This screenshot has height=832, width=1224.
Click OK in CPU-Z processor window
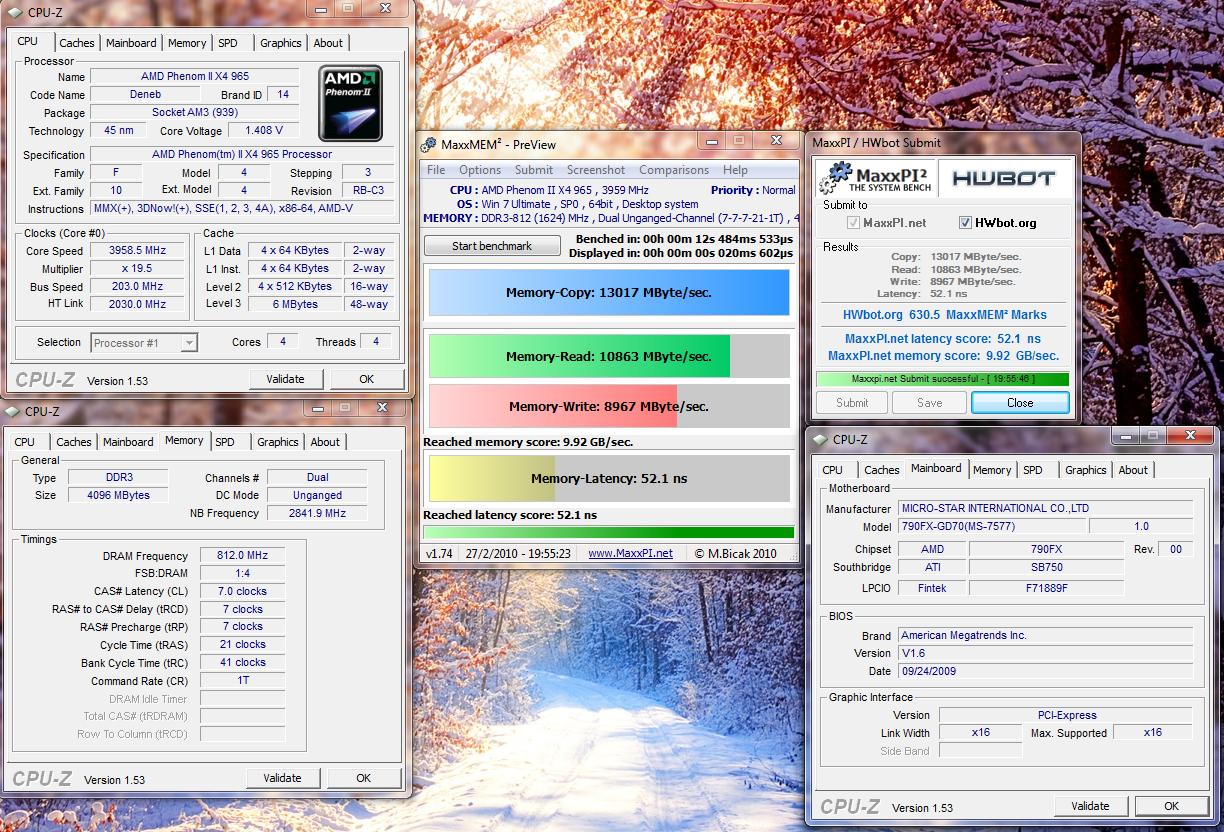click(366, 379)
